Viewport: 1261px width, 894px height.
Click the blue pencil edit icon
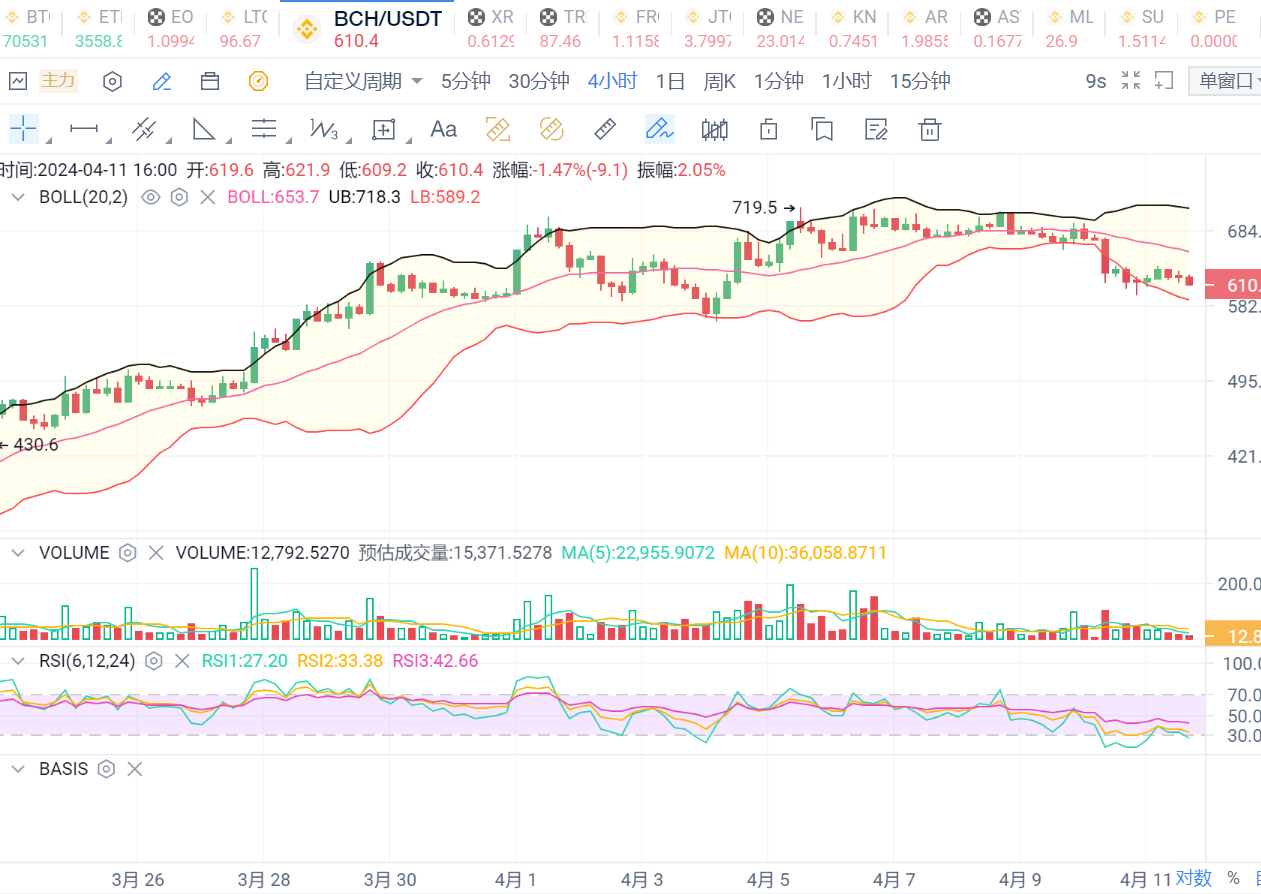(162, 81)
